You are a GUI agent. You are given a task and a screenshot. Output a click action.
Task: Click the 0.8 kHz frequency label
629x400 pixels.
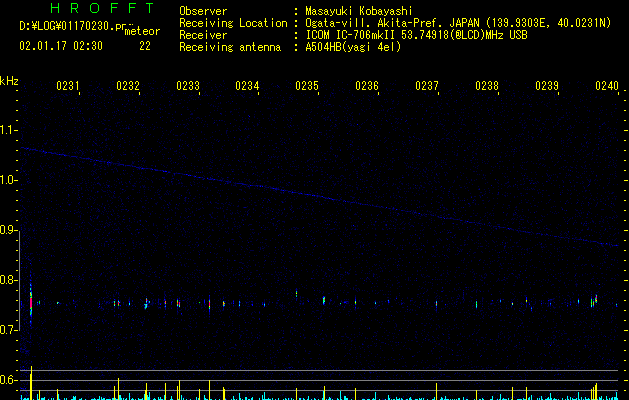click(7, 280)
